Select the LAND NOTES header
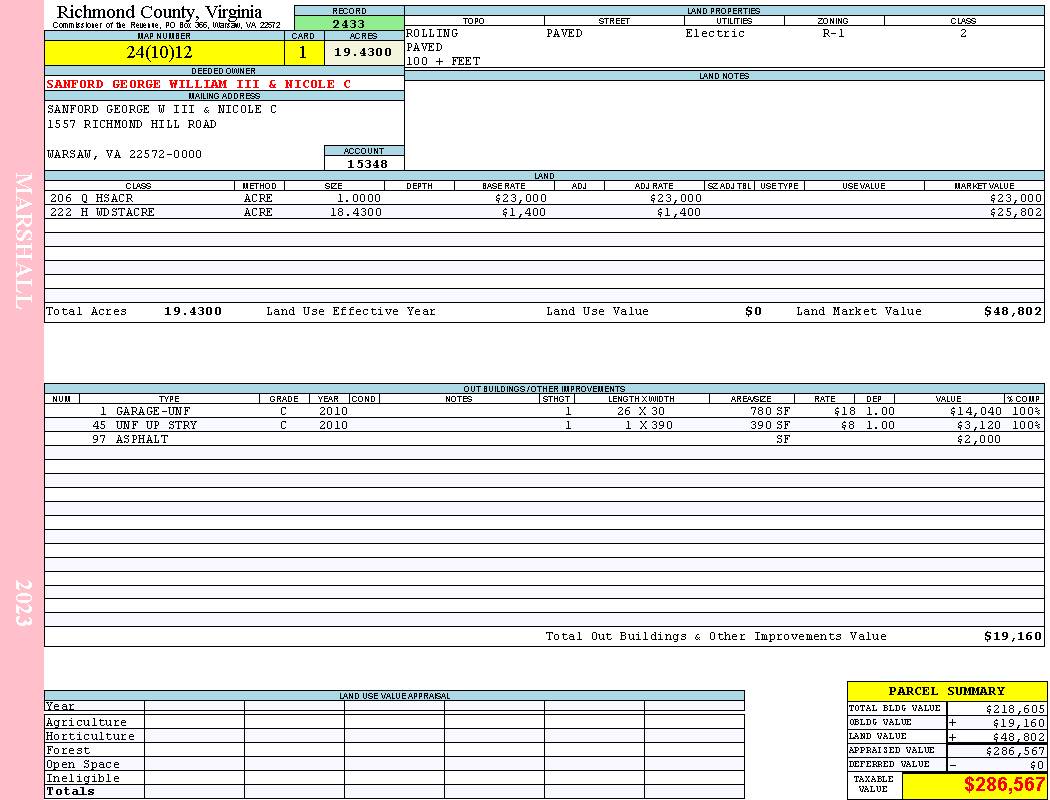 (x=724, y=76)
